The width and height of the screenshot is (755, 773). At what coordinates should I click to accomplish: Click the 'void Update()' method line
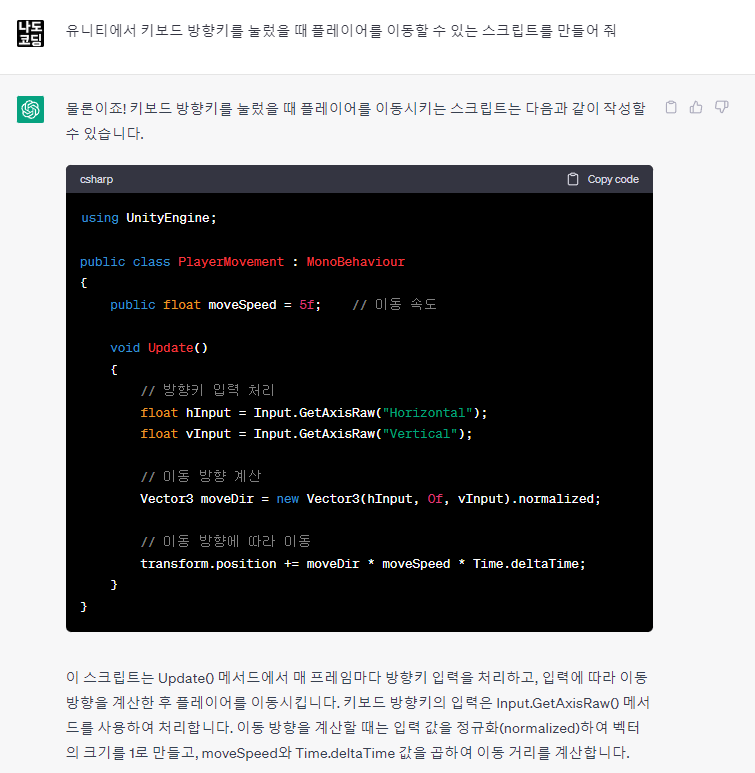159,348
